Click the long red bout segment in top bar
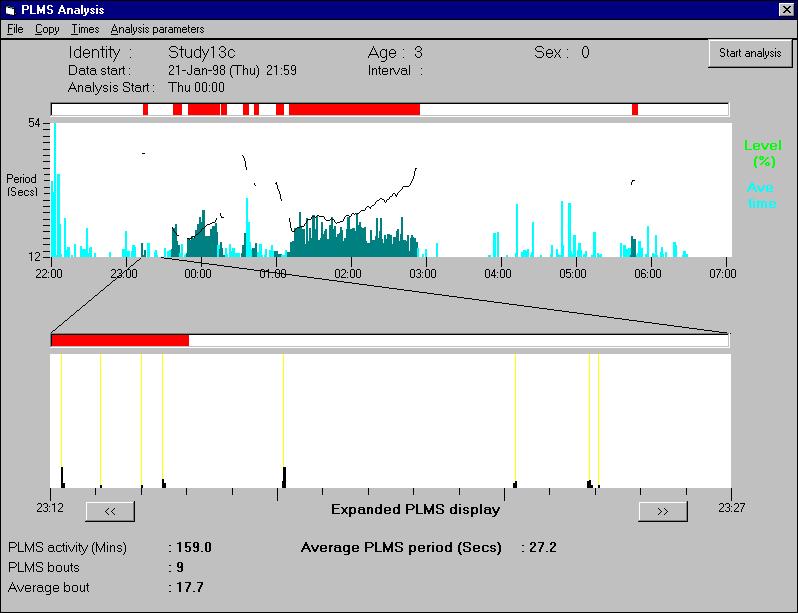The image size is (798, 613). click(354, 109)
